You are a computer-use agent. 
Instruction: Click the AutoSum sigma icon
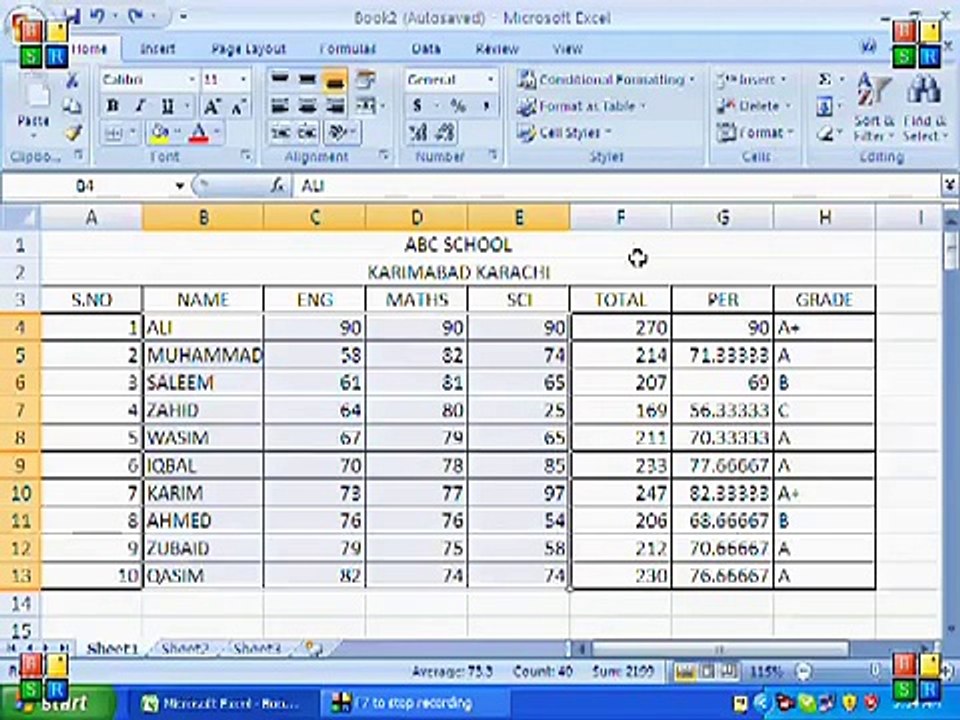pos(825,80)
